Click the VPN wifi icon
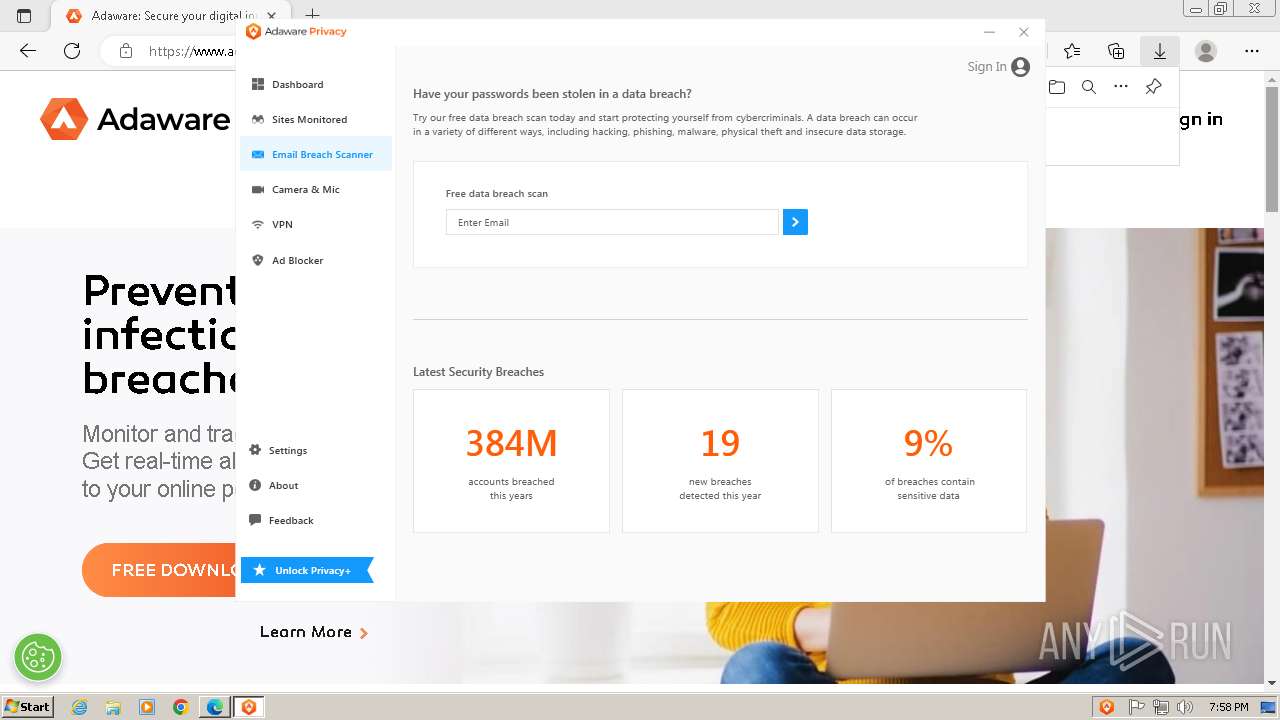The height and width of the screenshot is (720, 1280). (x=258, y=224)
